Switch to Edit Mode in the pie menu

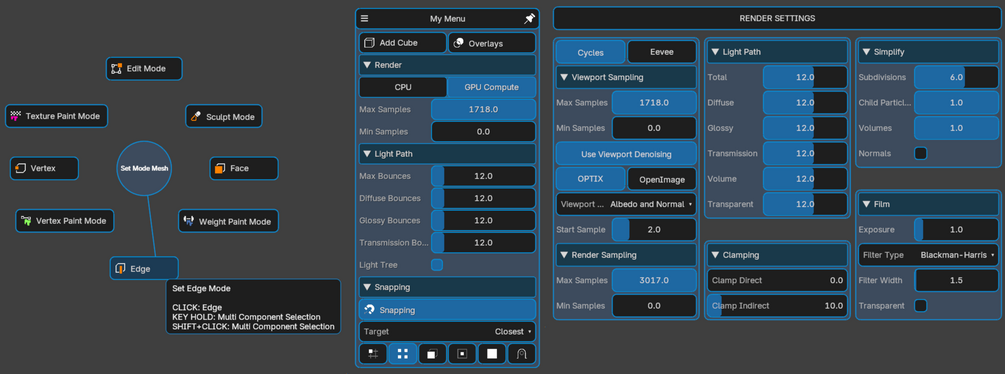[144, 69]
